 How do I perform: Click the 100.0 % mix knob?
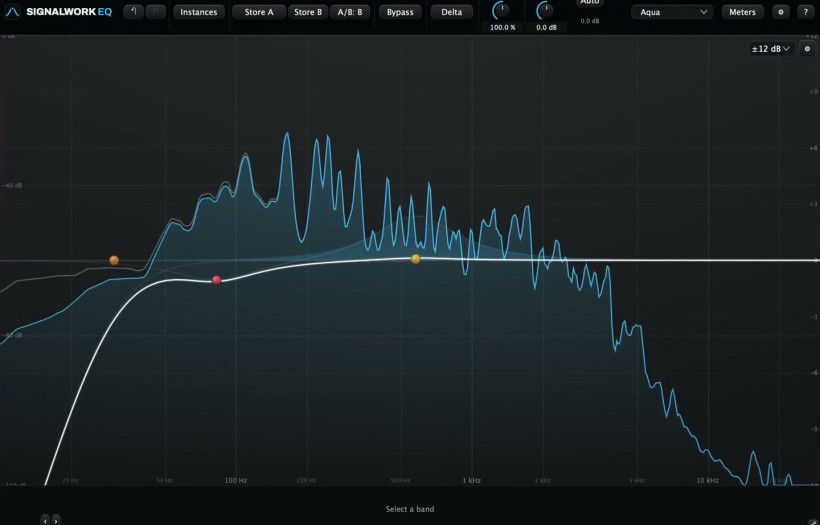coord(502,10)
